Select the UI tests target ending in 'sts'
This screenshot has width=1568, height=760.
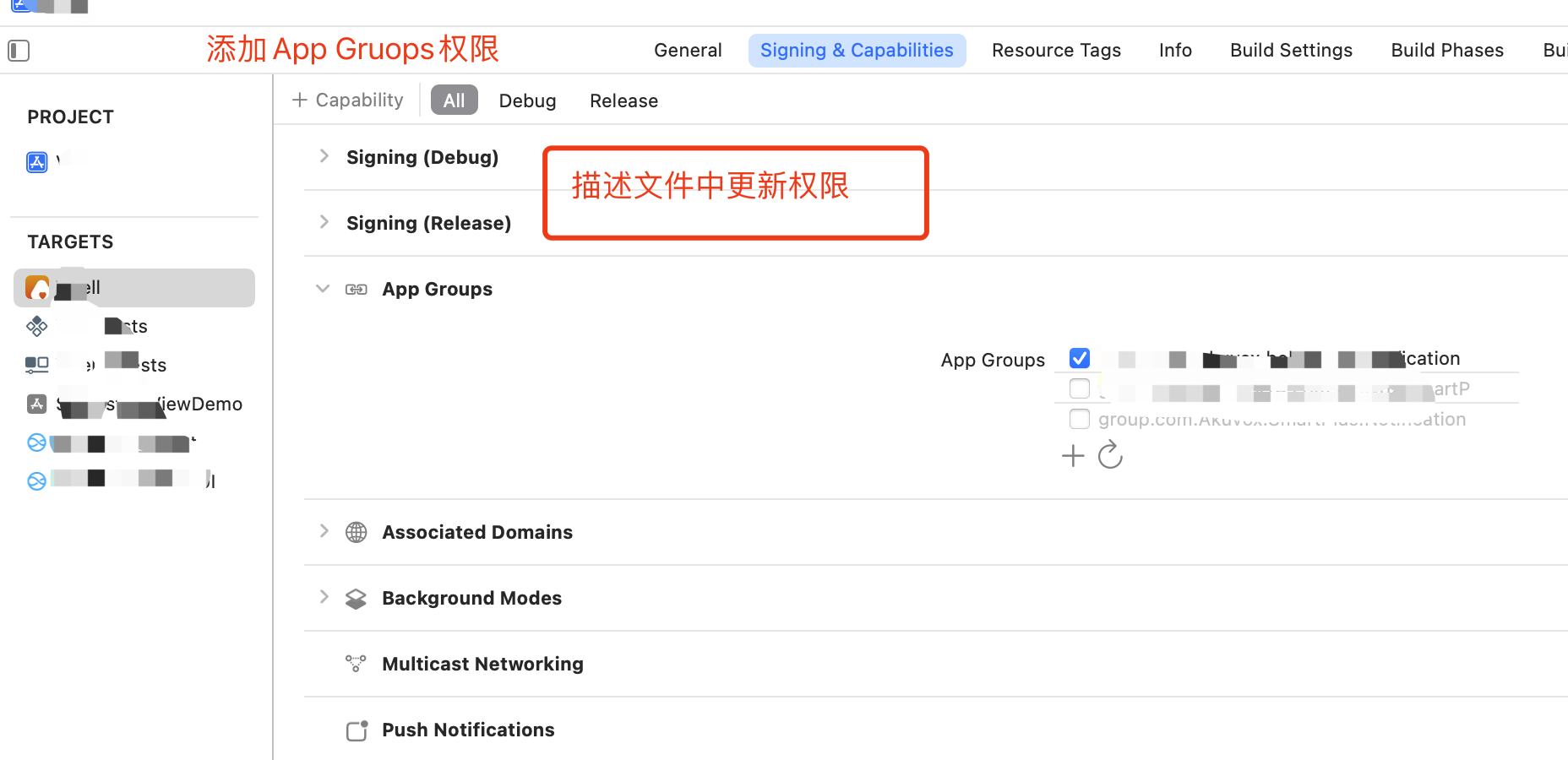[134, 365]
